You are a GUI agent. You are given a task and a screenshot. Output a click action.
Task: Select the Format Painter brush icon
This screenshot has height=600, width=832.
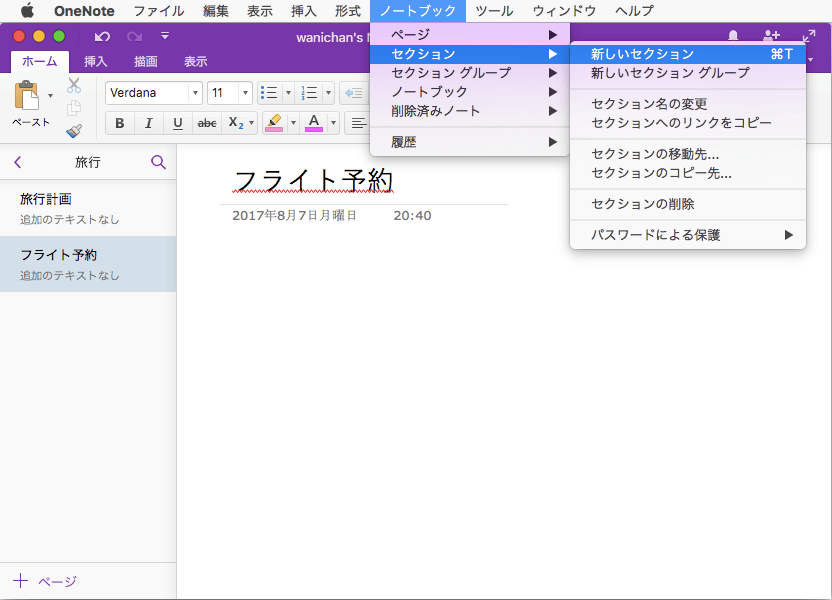tap(74, 131)
